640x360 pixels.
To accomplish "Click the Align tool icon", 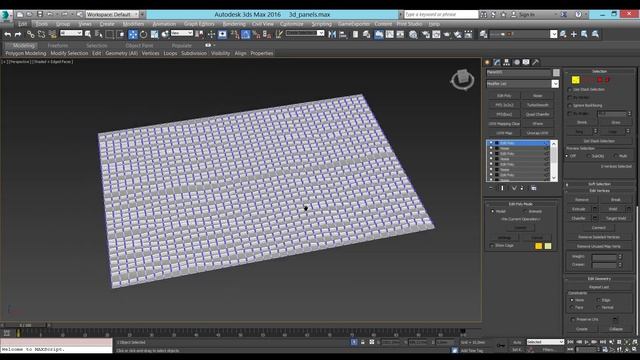I will click(x=343, y=35).
